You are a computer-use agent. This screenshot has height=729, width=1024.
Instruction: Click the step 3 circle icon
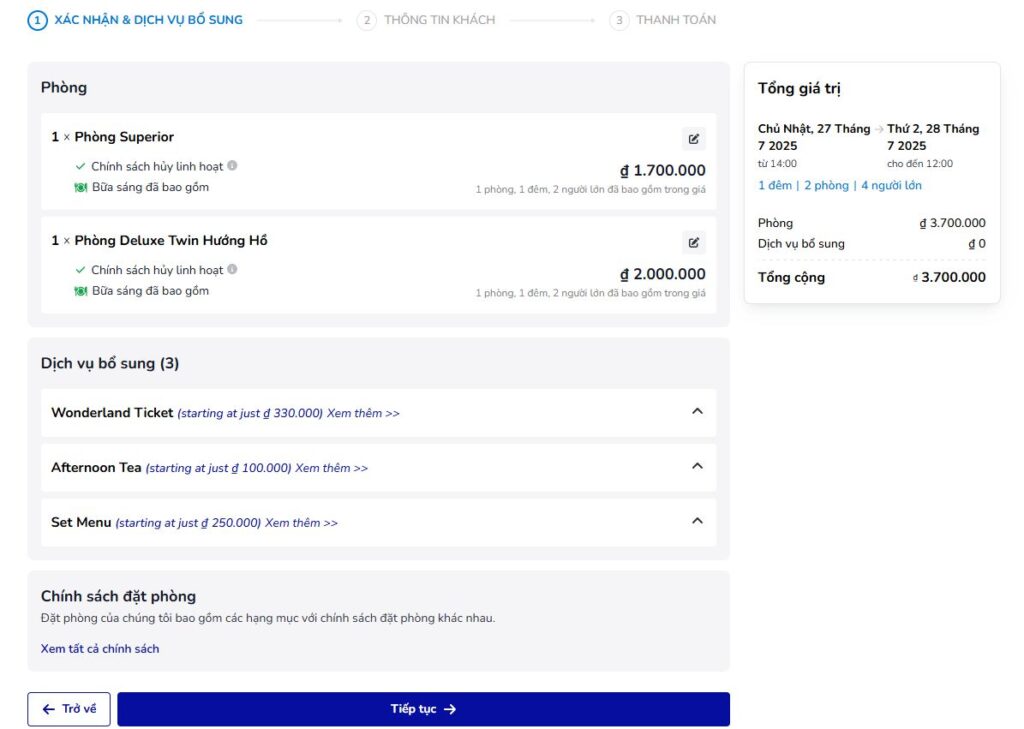click(x=619, y=20)
